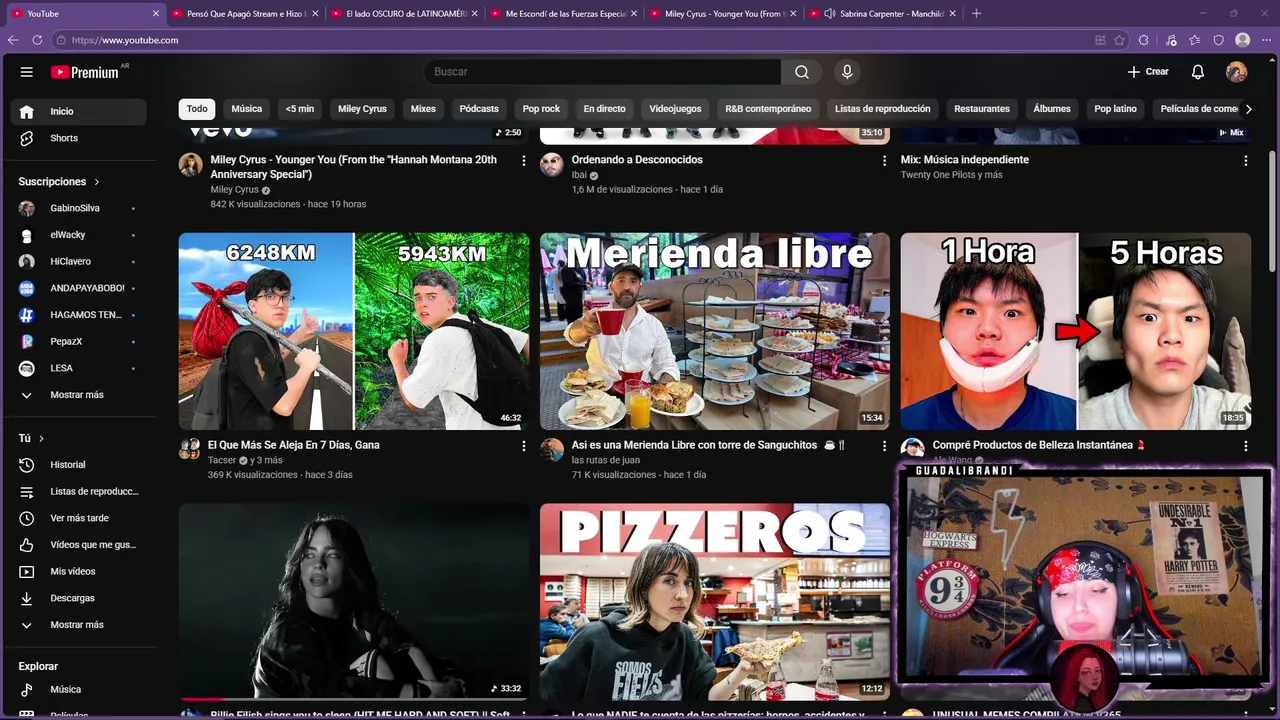Switch to Sabrina Carpenter browser tab
Viewport: 1280px width, 720px height.
tap(885, 14)
